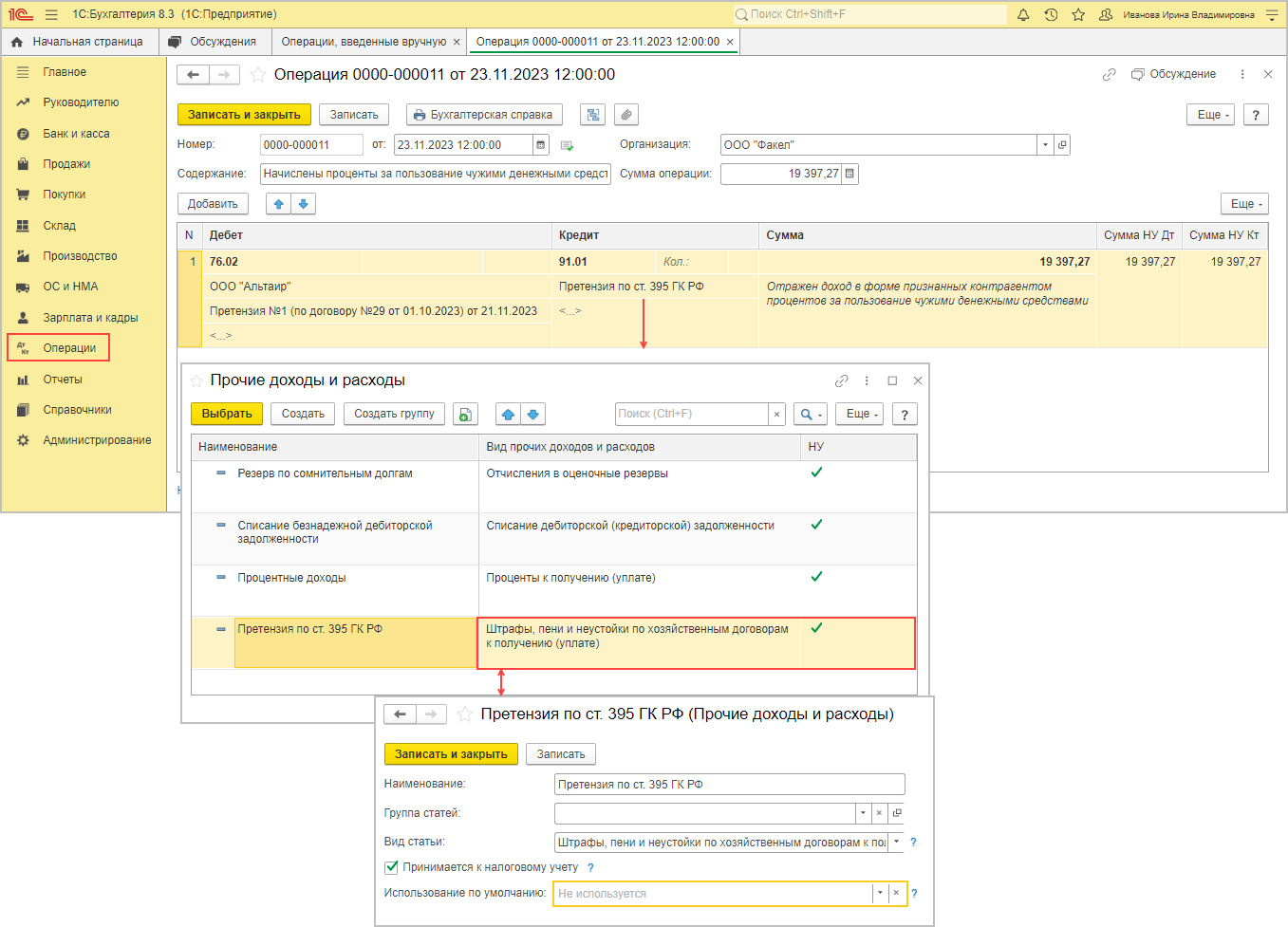
Task: Open the Еще menu of the operation form
Action: (1210, 115)
